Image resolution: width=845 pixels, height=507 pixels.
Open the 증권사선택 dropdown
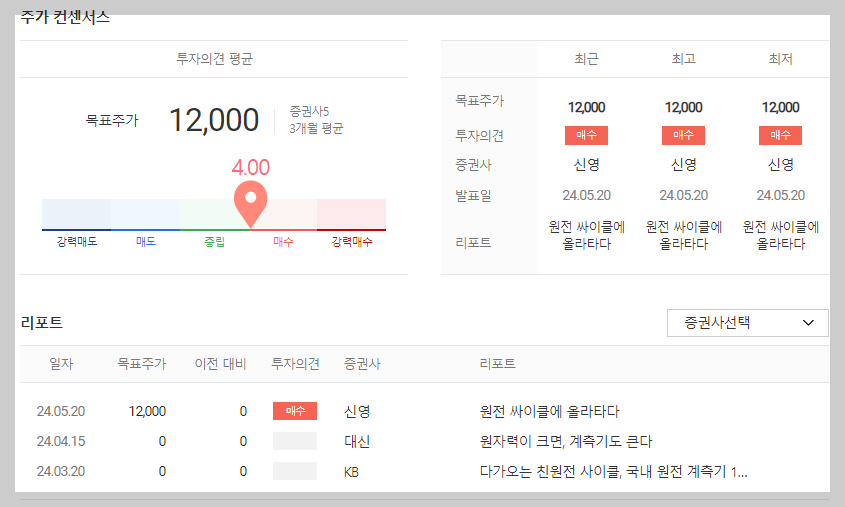pyautogui.click(x=747, y=323)
